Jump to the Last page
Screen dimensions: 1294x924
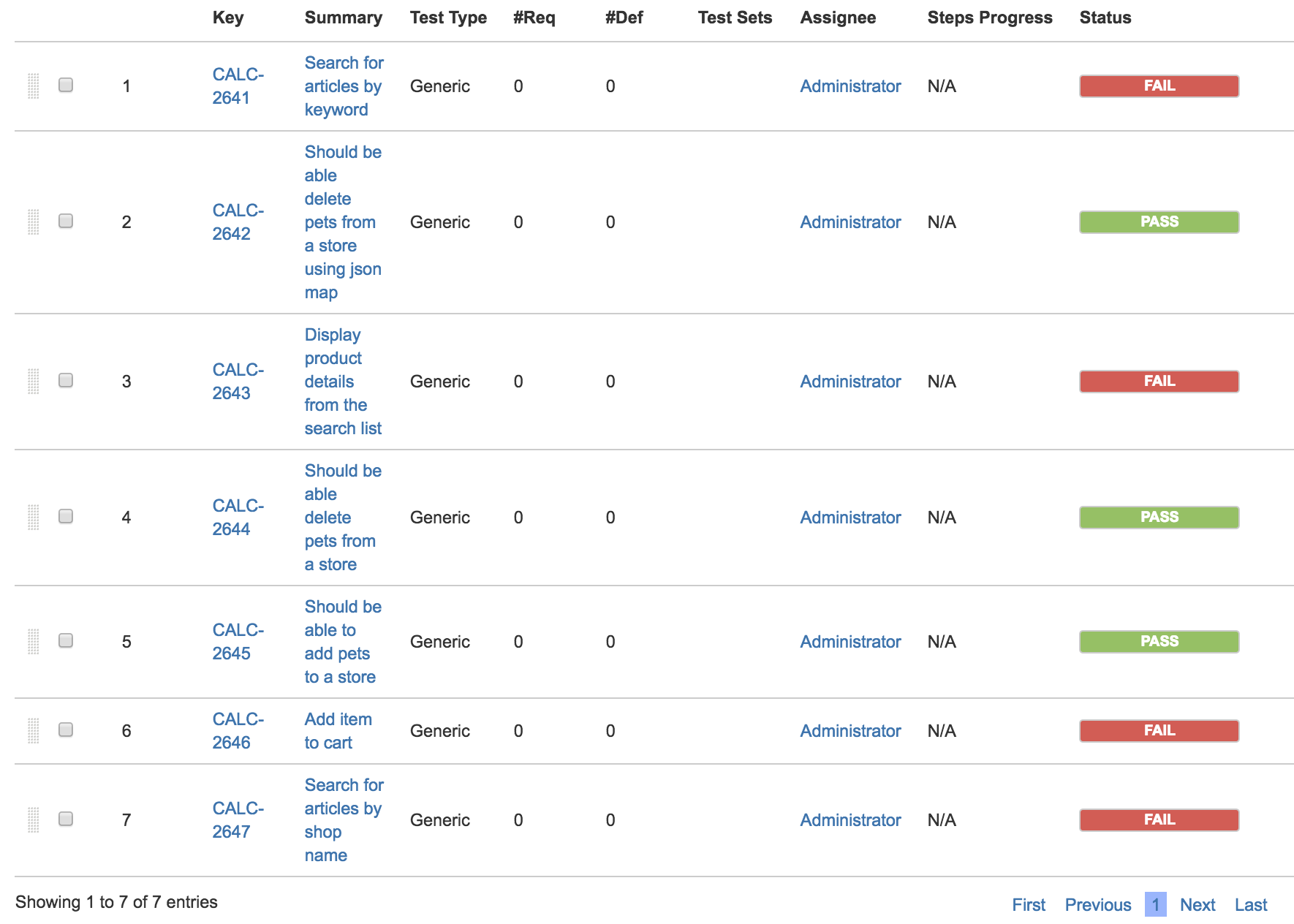tap(1251, 905)
